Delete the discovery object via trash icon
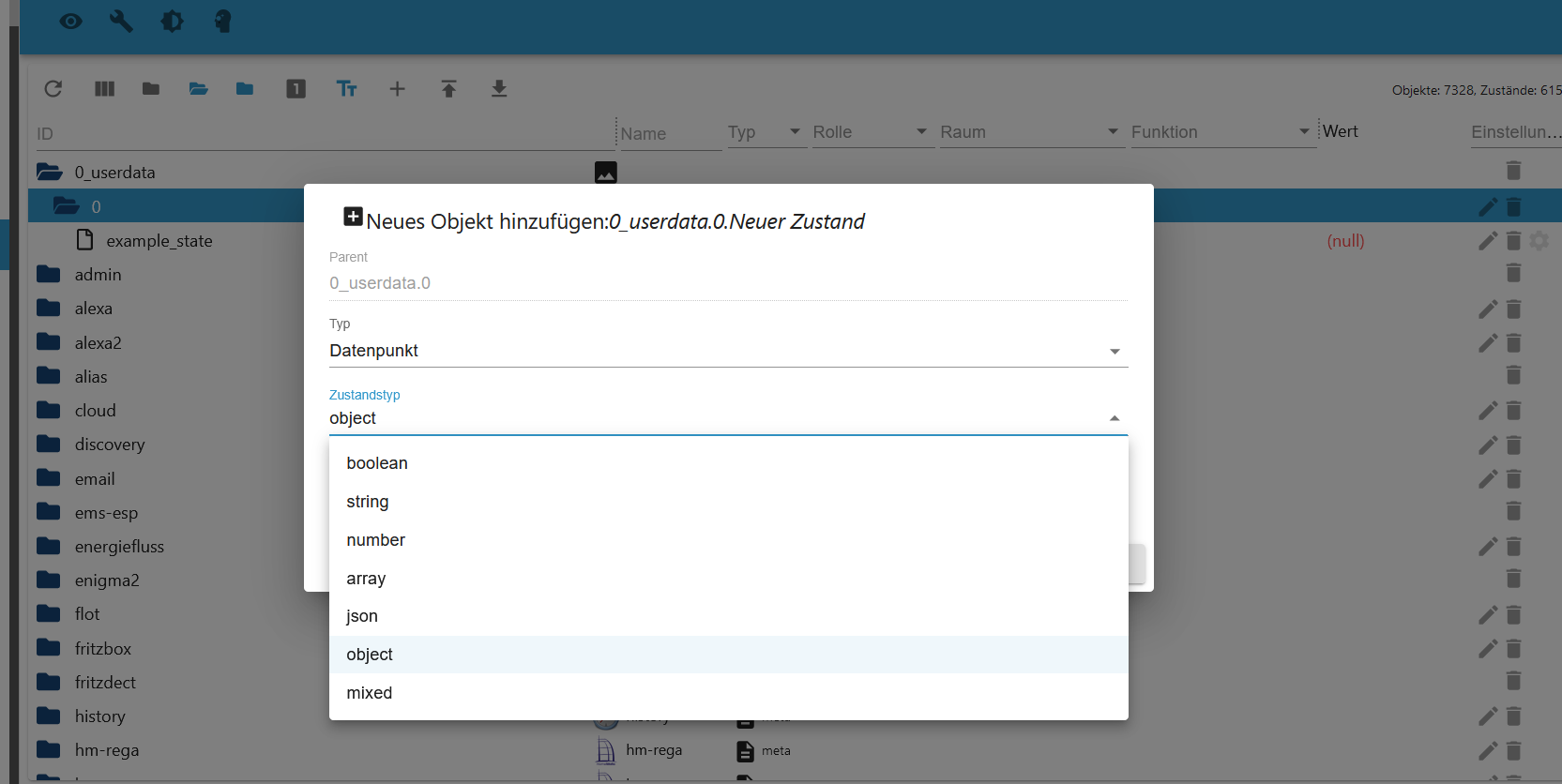1562x784 pixels. pyautogui.click(x=1513, y=445)
